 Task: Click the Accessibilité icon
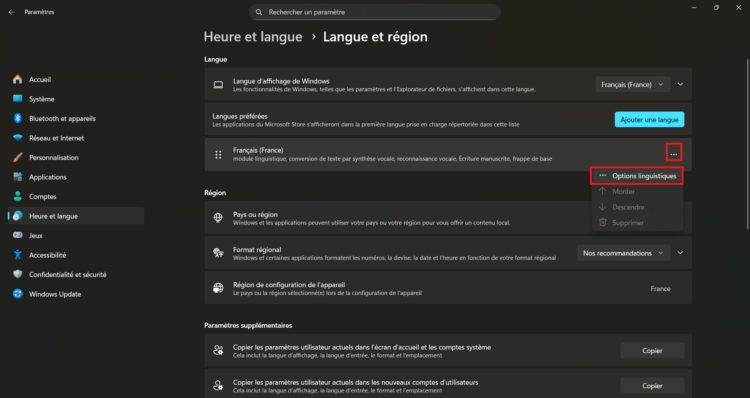pos(18,255)
